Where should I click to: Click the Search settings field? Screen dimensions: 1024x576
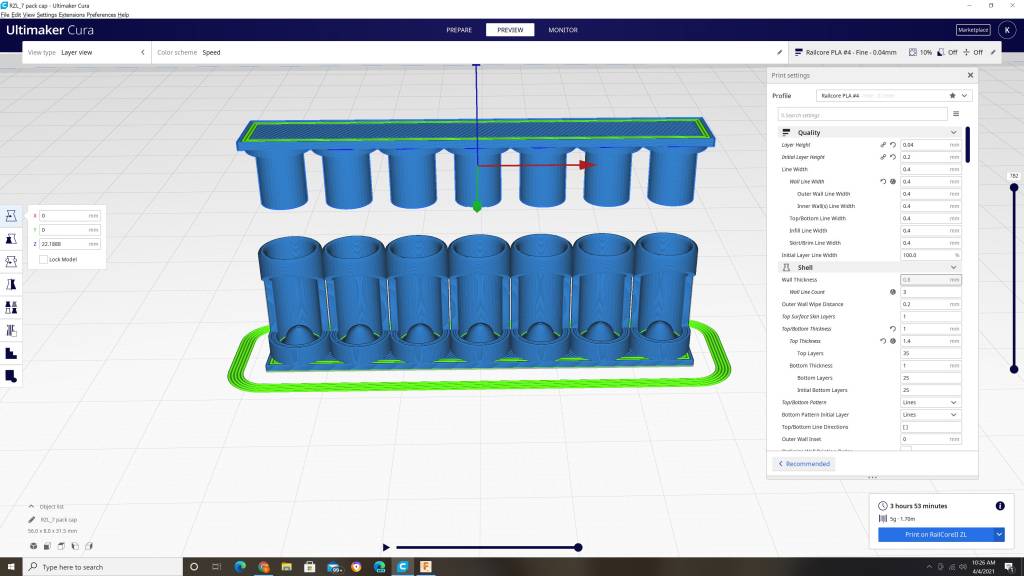(862, 114)
